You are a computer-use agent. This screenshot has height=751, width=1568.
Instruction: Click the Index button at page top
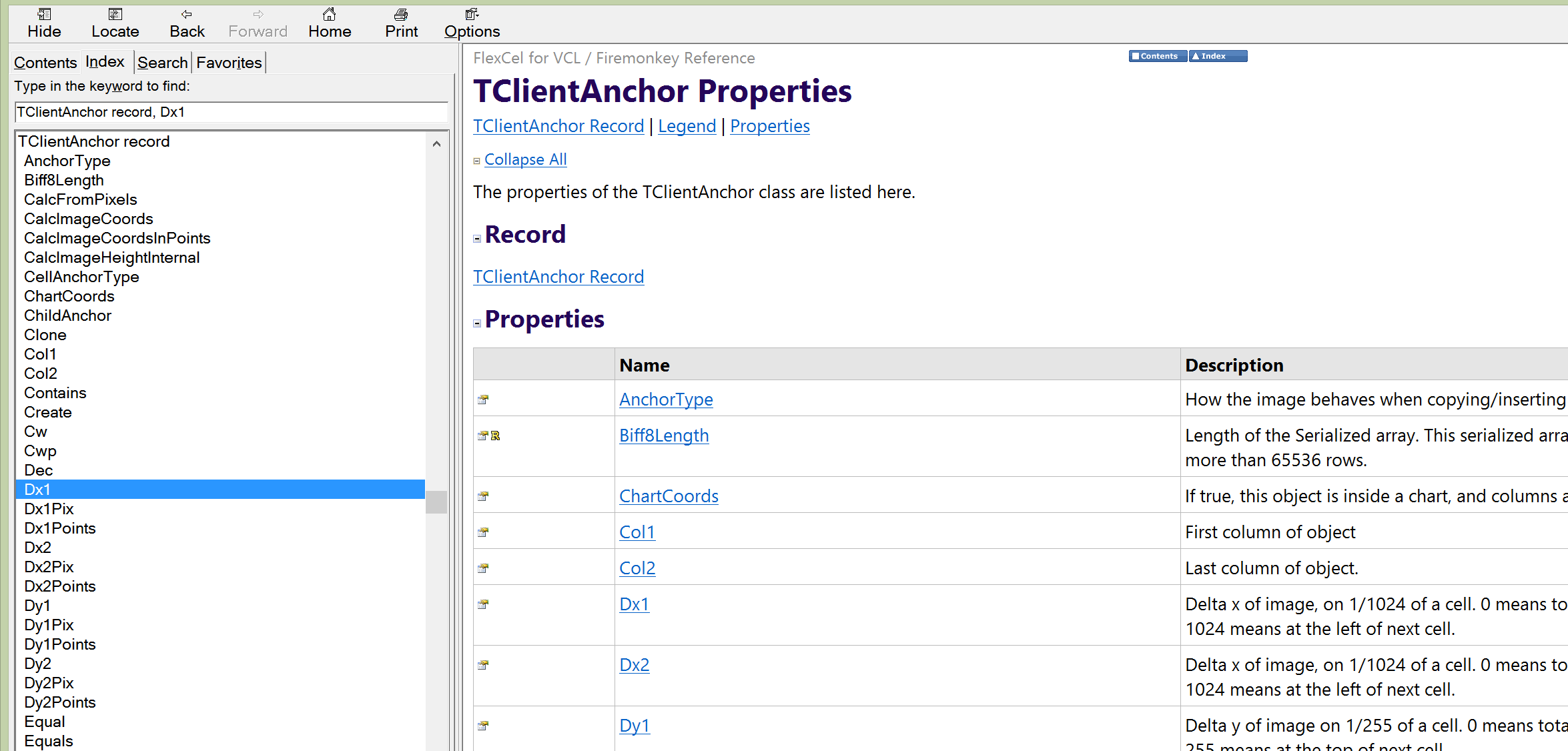(1218, 56)
